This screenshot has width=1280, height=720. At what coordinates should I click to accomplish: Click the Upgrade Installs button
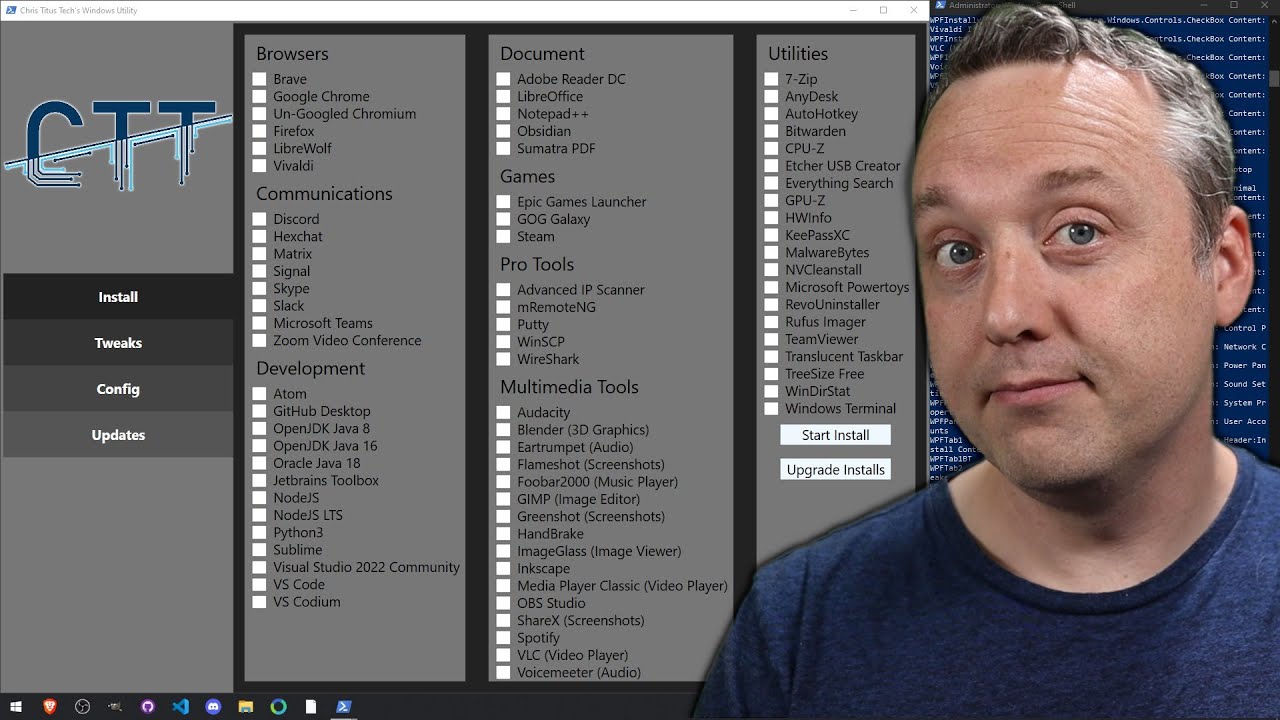point(835,469)
